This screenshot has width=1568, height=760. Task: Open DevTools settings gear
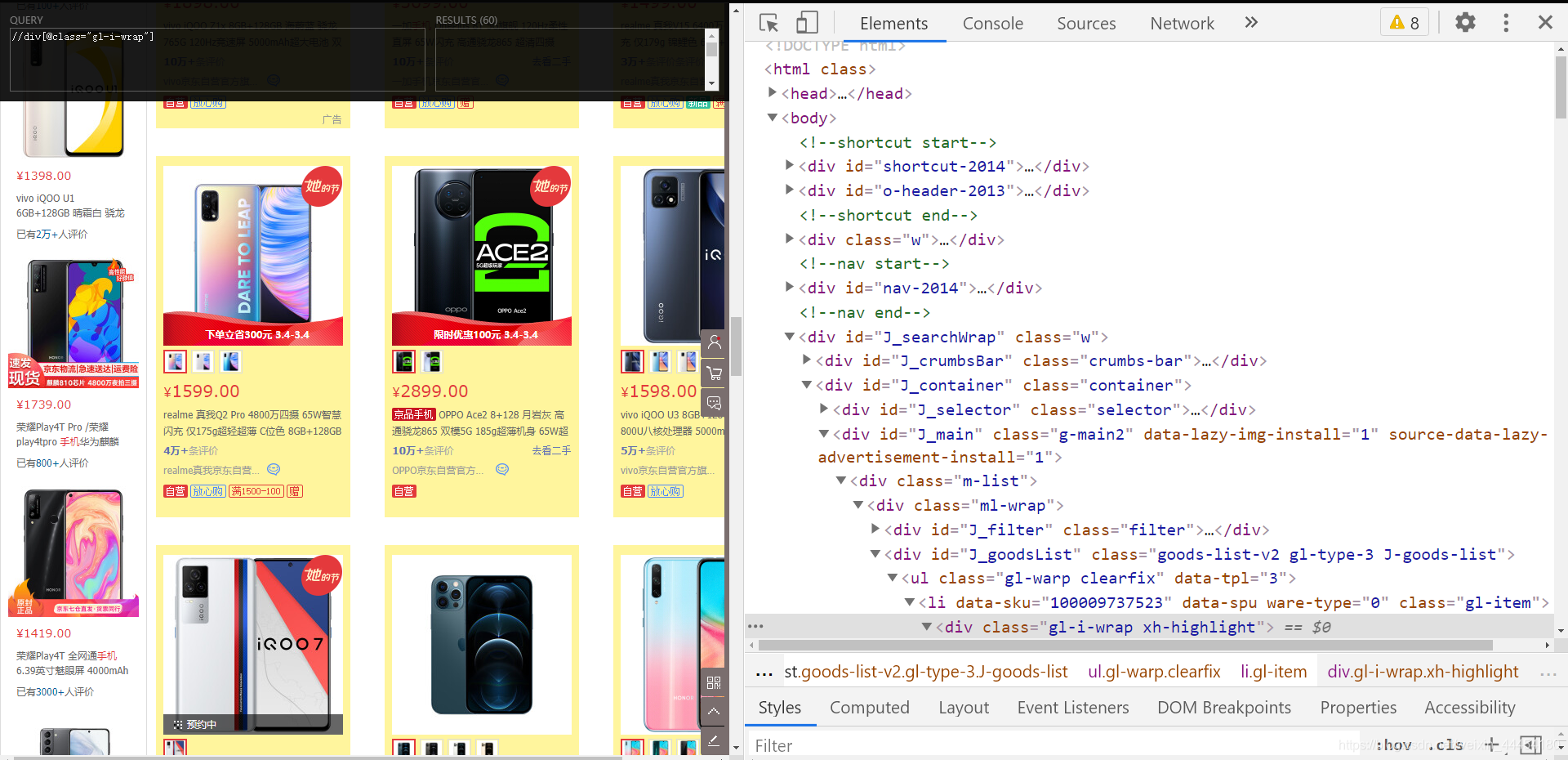click(x=1466, y=22)
